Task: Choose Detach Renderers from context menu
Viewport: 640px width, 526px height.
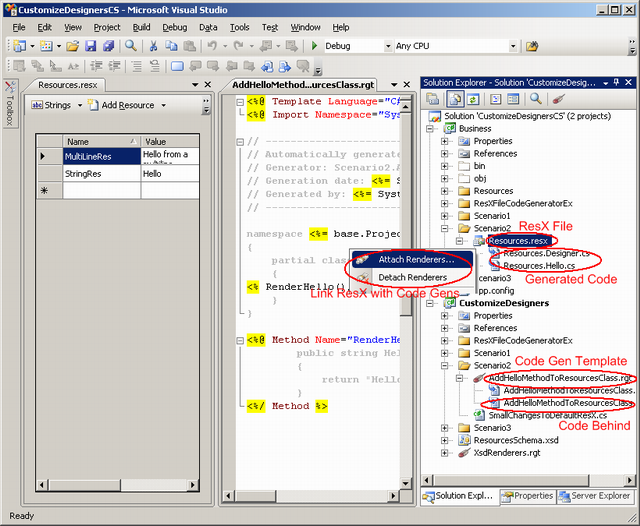Action: tap(412, 277)
